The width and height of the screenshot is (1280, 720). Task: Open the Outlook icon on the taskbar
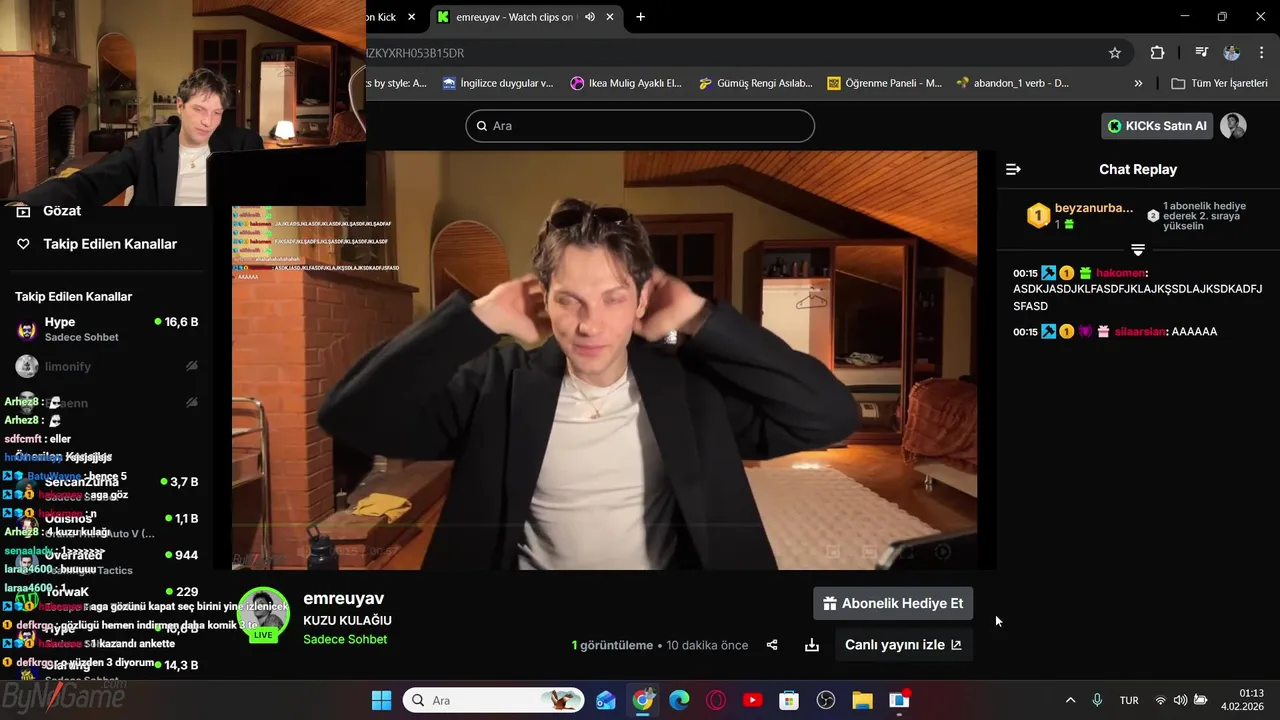pos(605,700)
